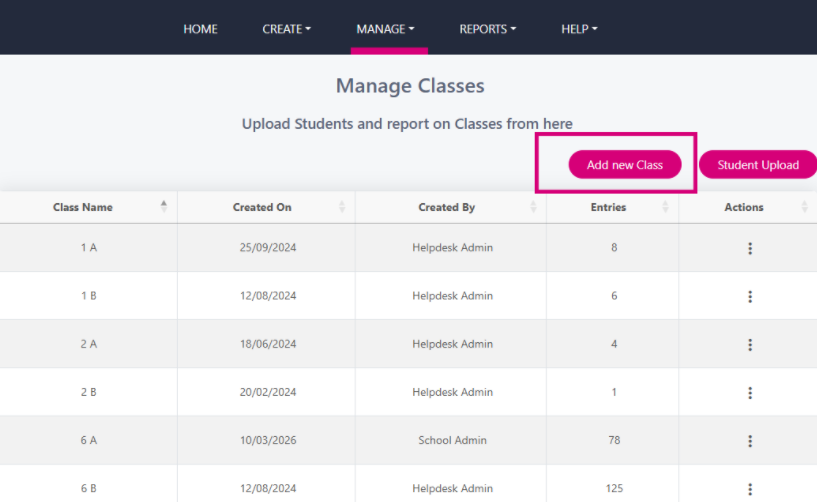The width and height of the screenshot is (817, 502).
Task: Sort by the Actions column arrows
Action: 804,207
